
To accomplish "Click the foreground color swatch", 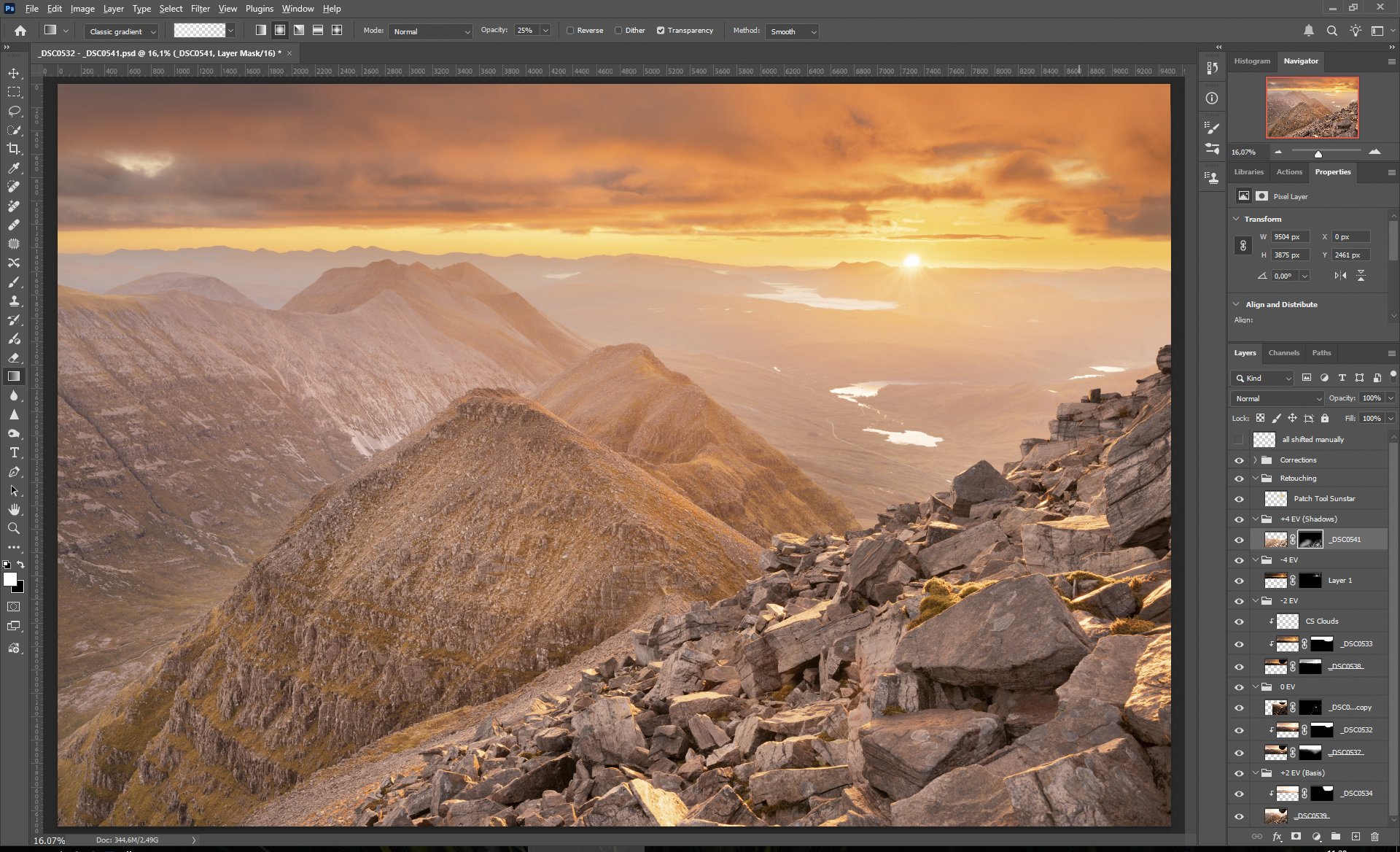I will [x=9, y=579].
